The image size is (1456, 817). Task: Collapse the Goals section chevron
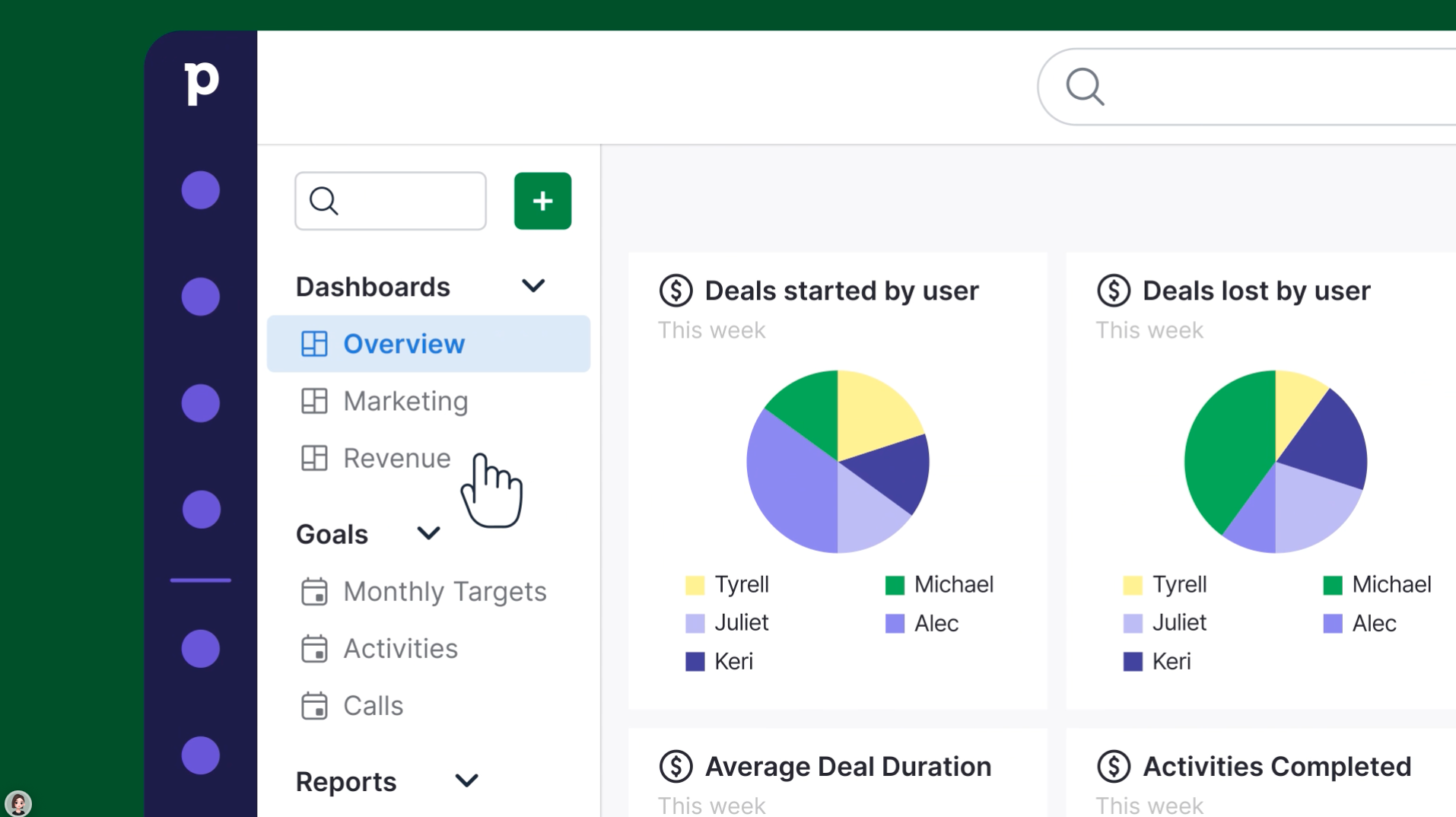pyautogui.click(x=429, y=533)
